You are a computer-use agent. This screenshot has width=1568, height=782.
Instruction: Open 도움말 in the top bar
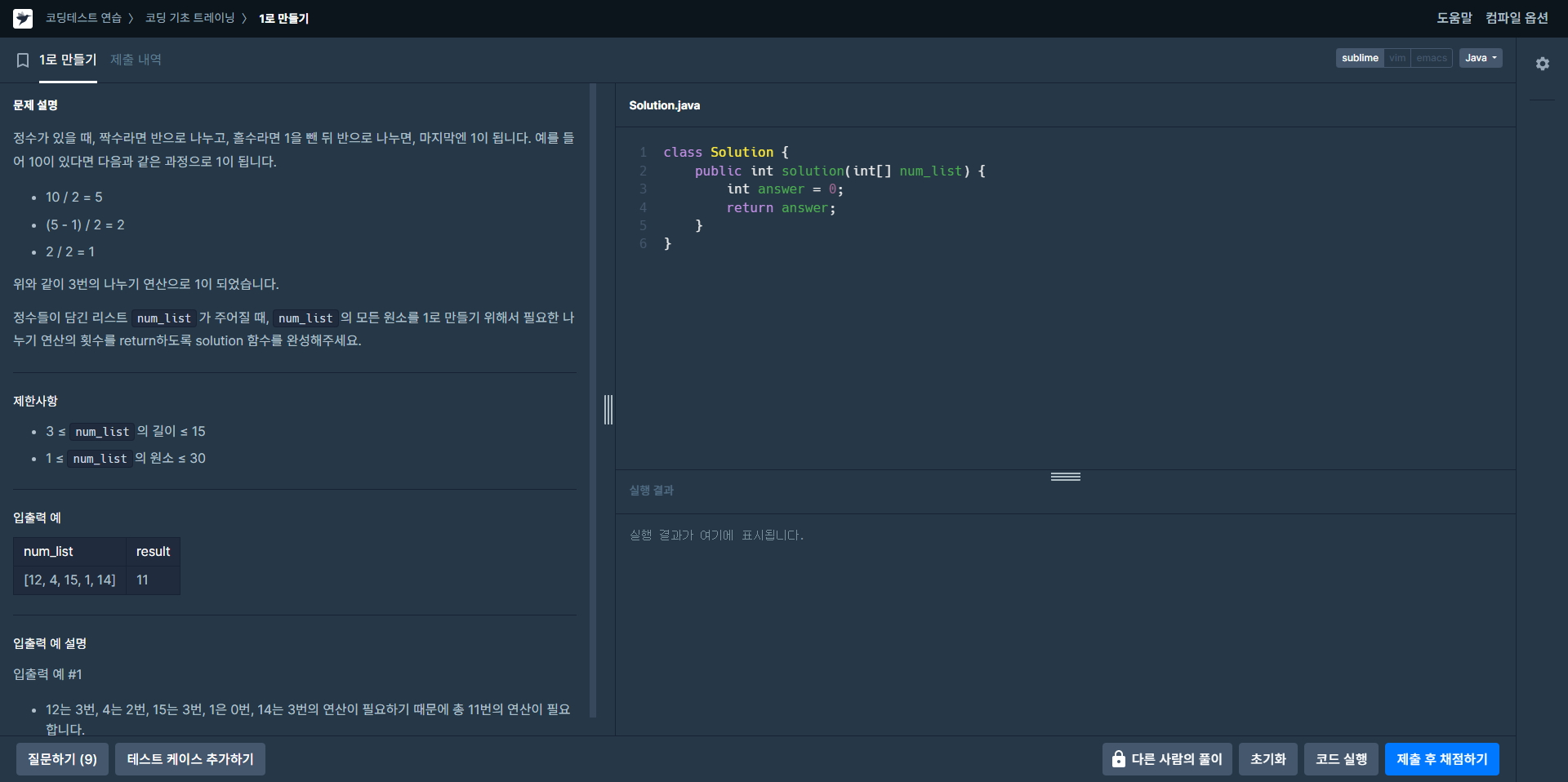click(1454, 18)
